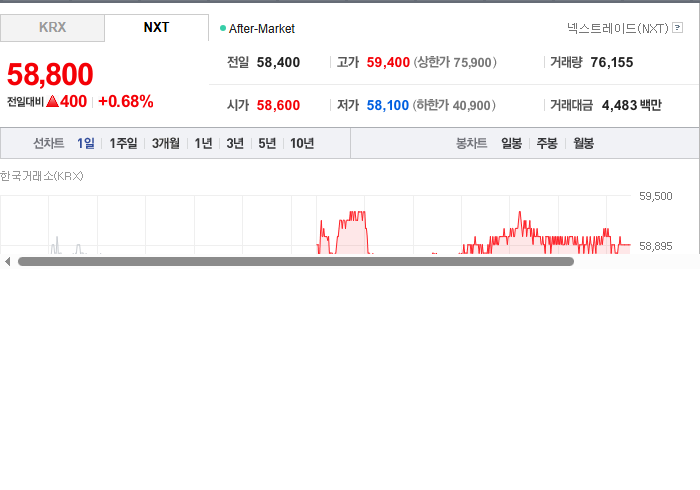Click the 넥스트레이드(NXT) label
The image size is (700, 490).
618,28
